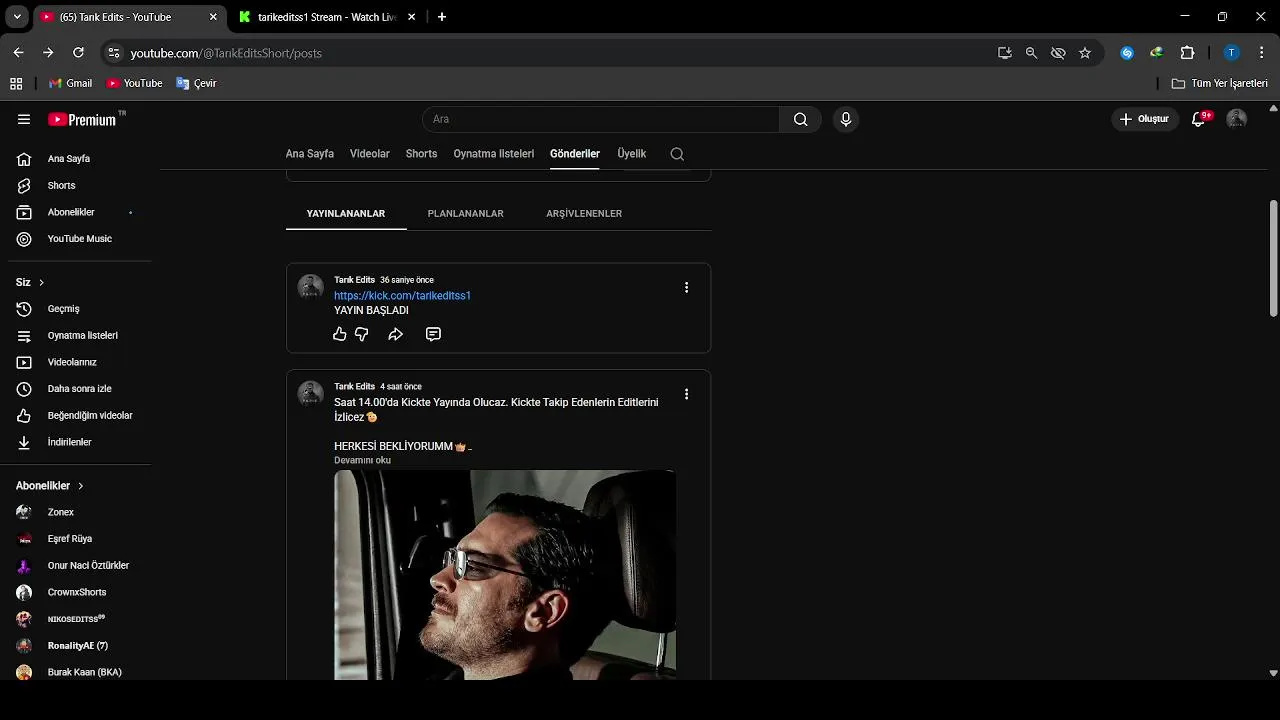Select the YAYINLANANLAR tab
The image size is (1280, 720).
[346, 214]
